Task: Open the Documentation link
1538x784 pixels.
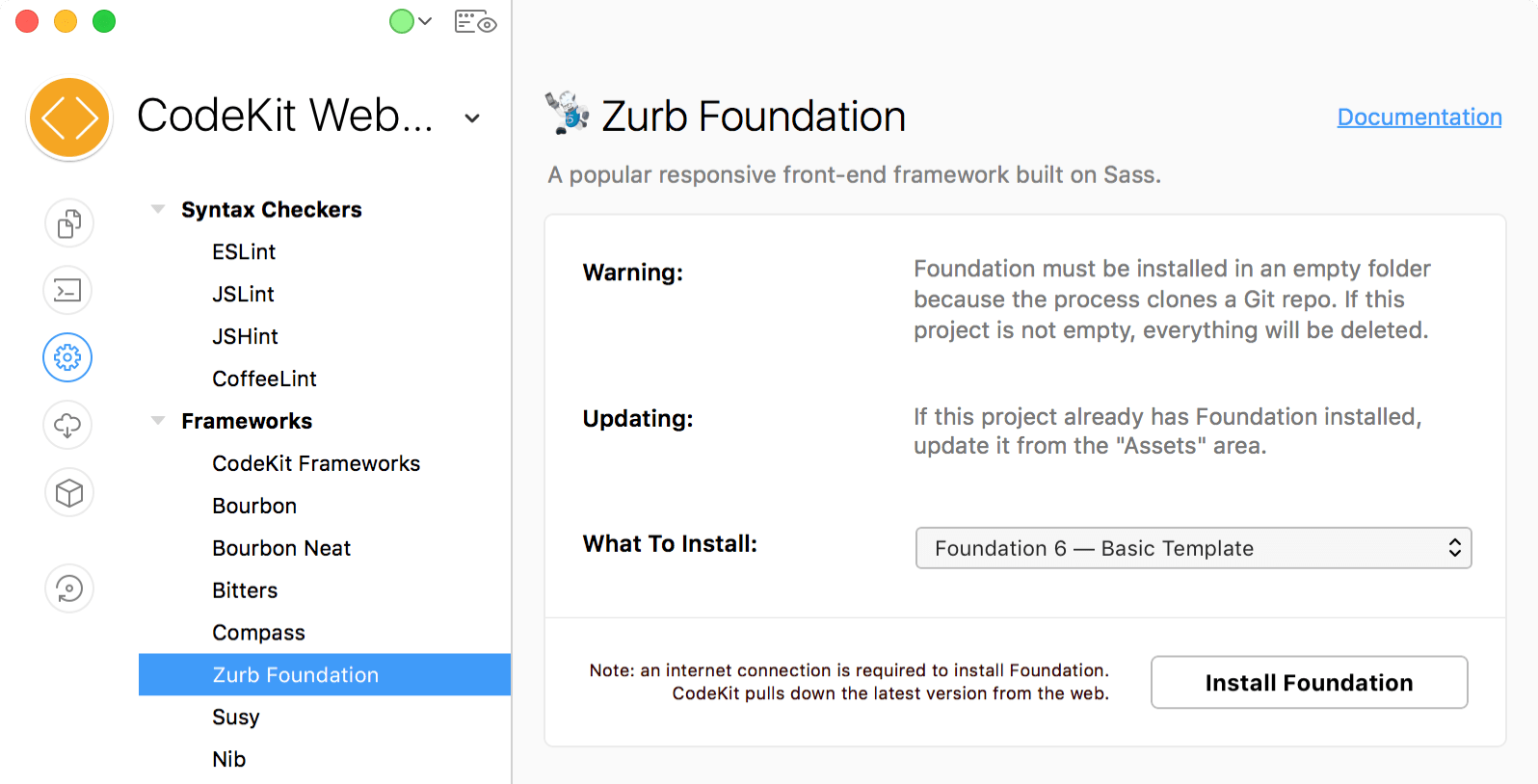Action: [1419, 117]
